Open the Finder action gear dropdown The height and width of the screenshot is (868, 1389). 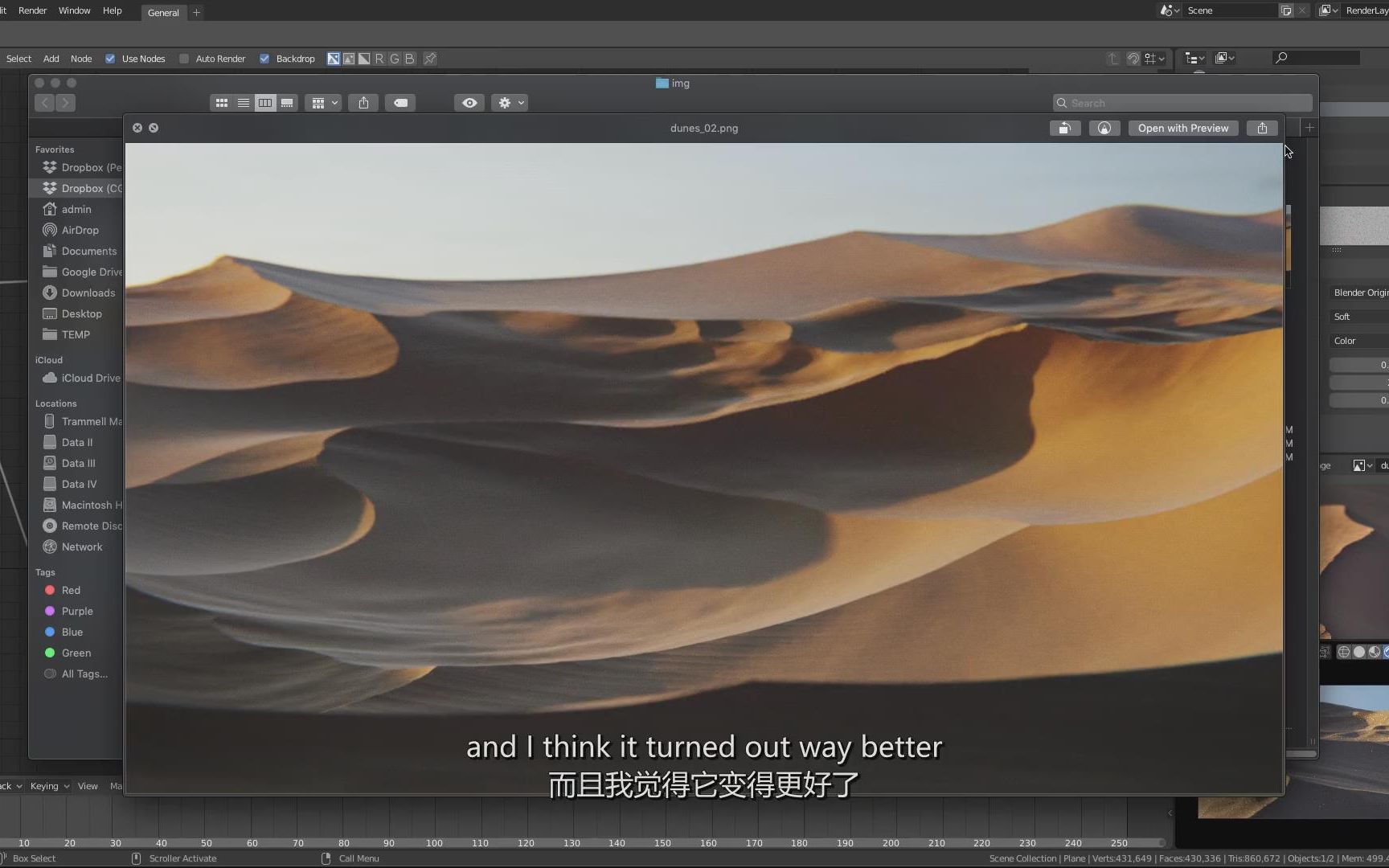pyautogui.click(x=509, y=102)
